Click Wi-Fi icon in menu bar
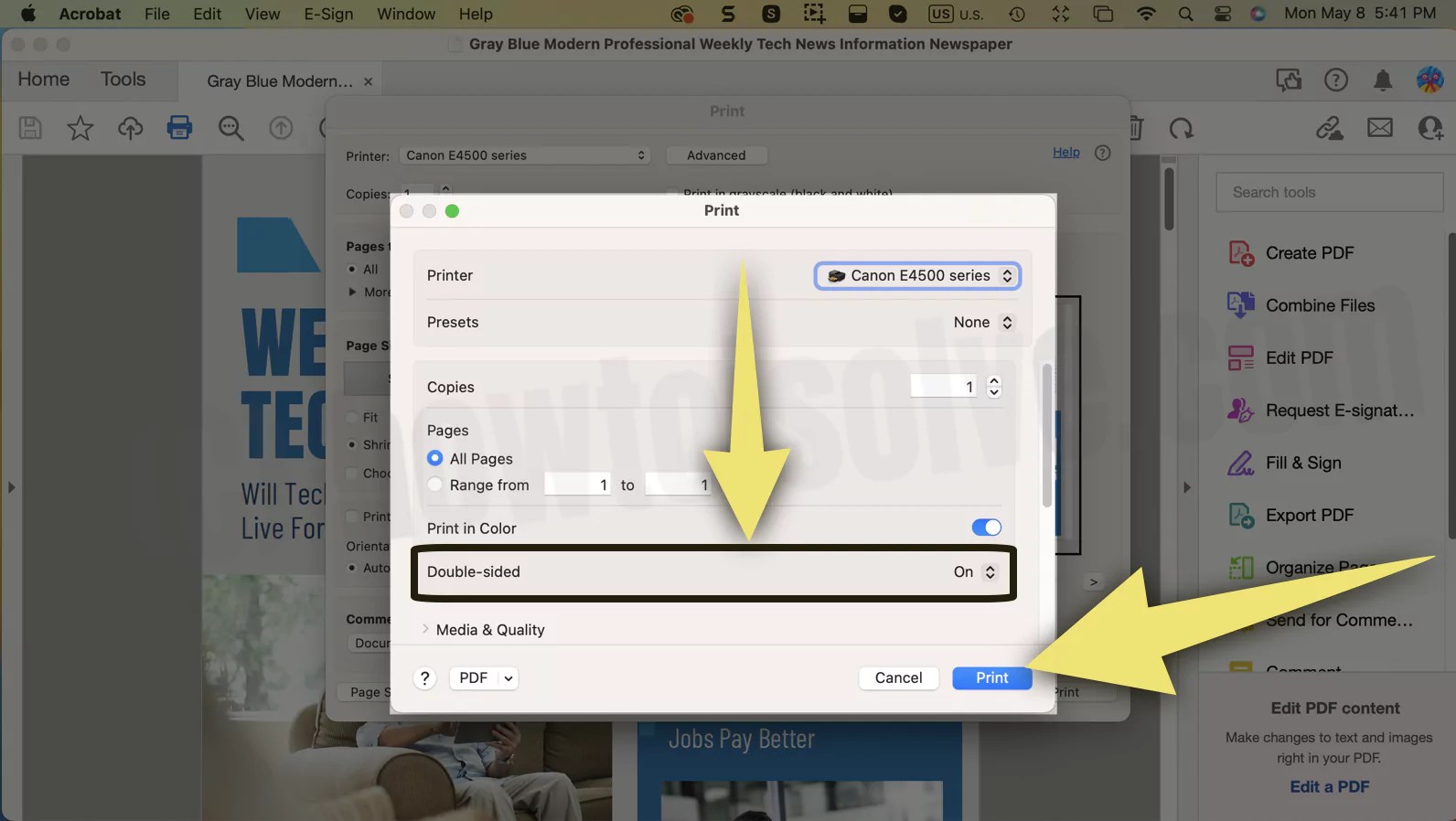 click(1145, 14)
